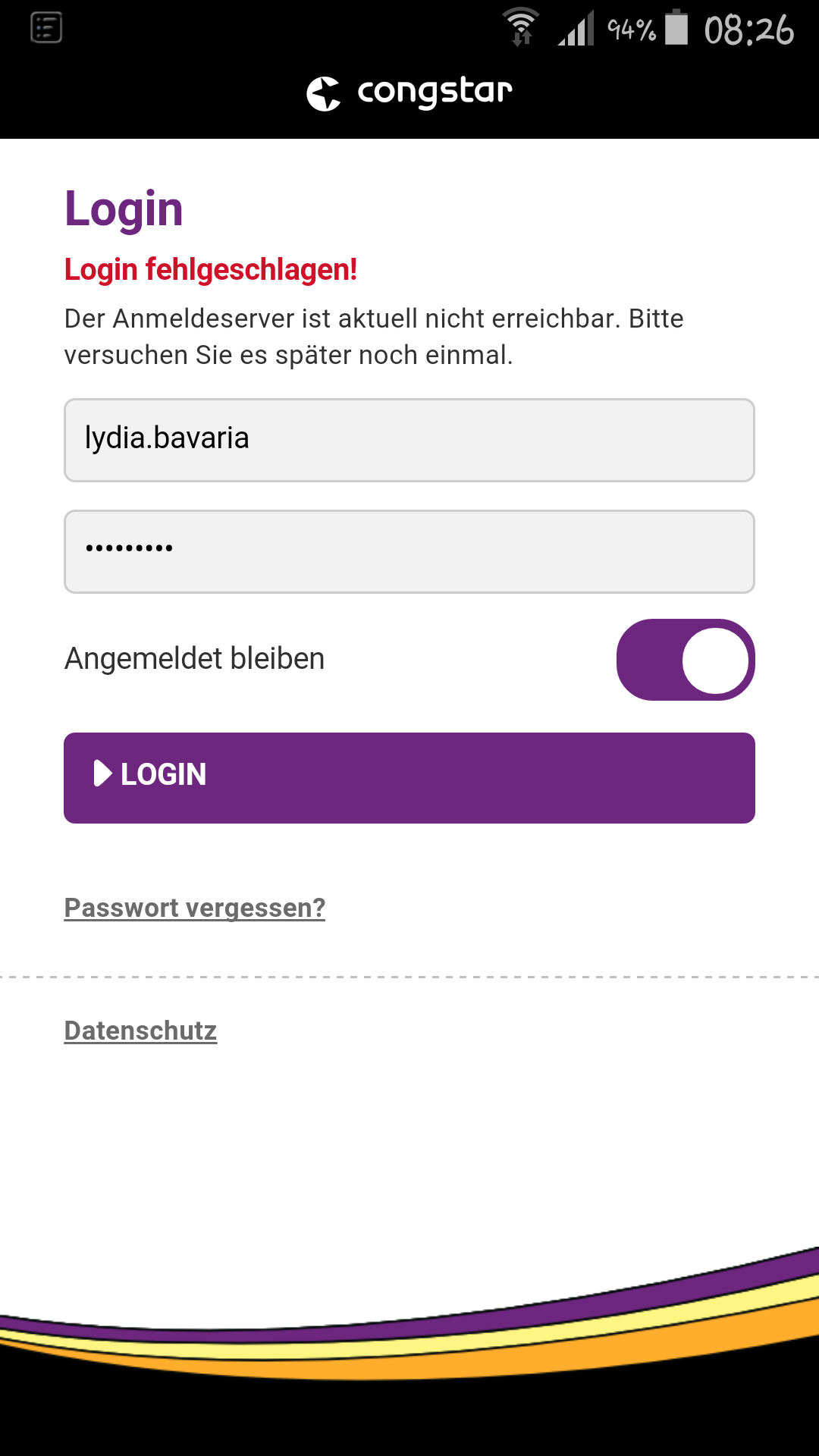Tap the Angemeldet bleiben label text
This screenshot has height=1456, width=819.
pyautogui.click(x=195, y=658)
